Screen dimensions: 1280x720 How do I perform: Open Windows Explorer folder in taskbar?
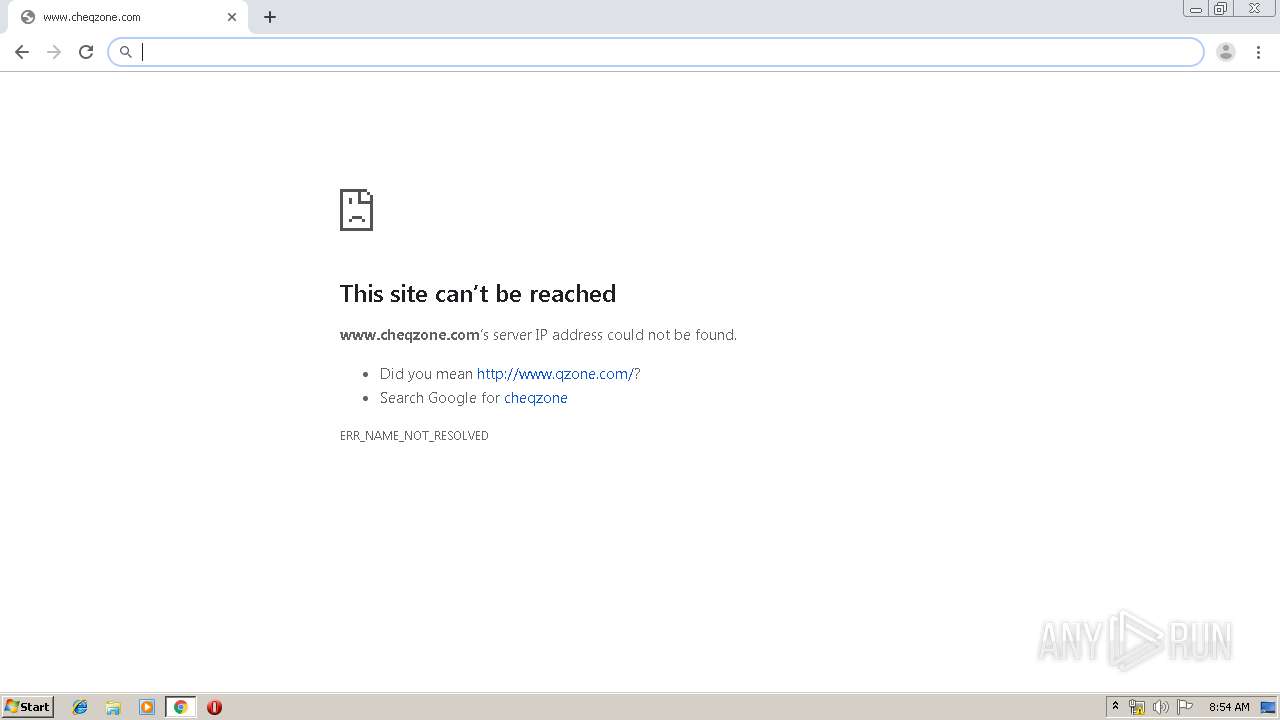(113, 707)
